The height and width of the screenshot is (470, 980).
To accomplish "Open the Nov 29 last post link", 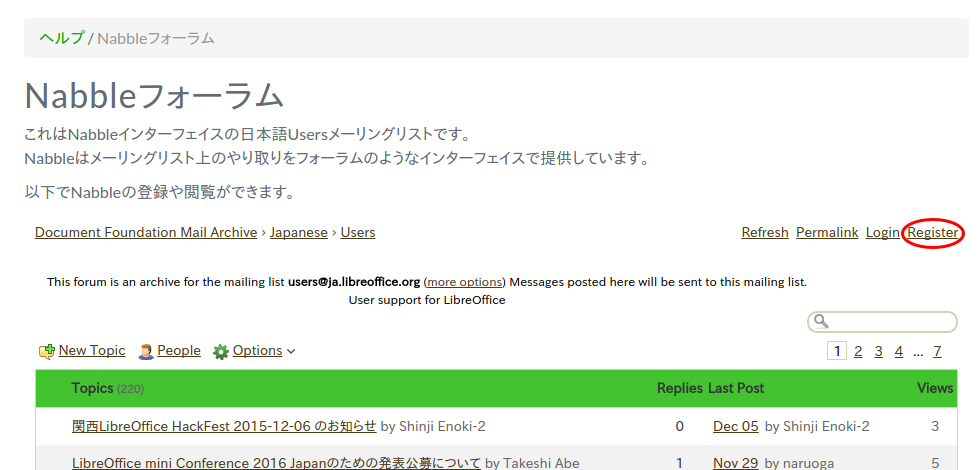I will [736, 463].
